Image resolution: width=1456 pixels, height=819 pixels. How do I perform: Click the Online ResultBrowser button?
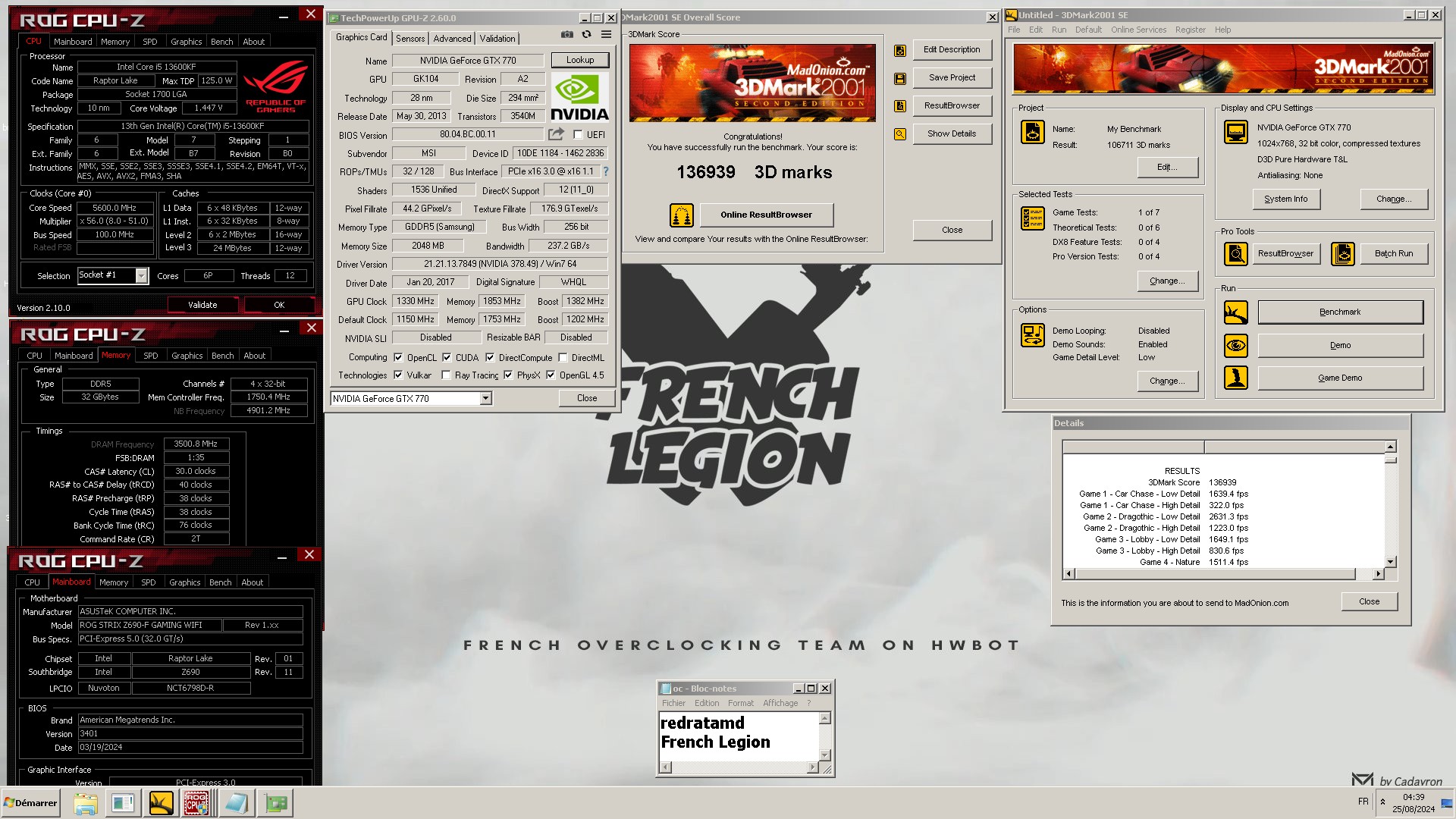coord(766,215)
